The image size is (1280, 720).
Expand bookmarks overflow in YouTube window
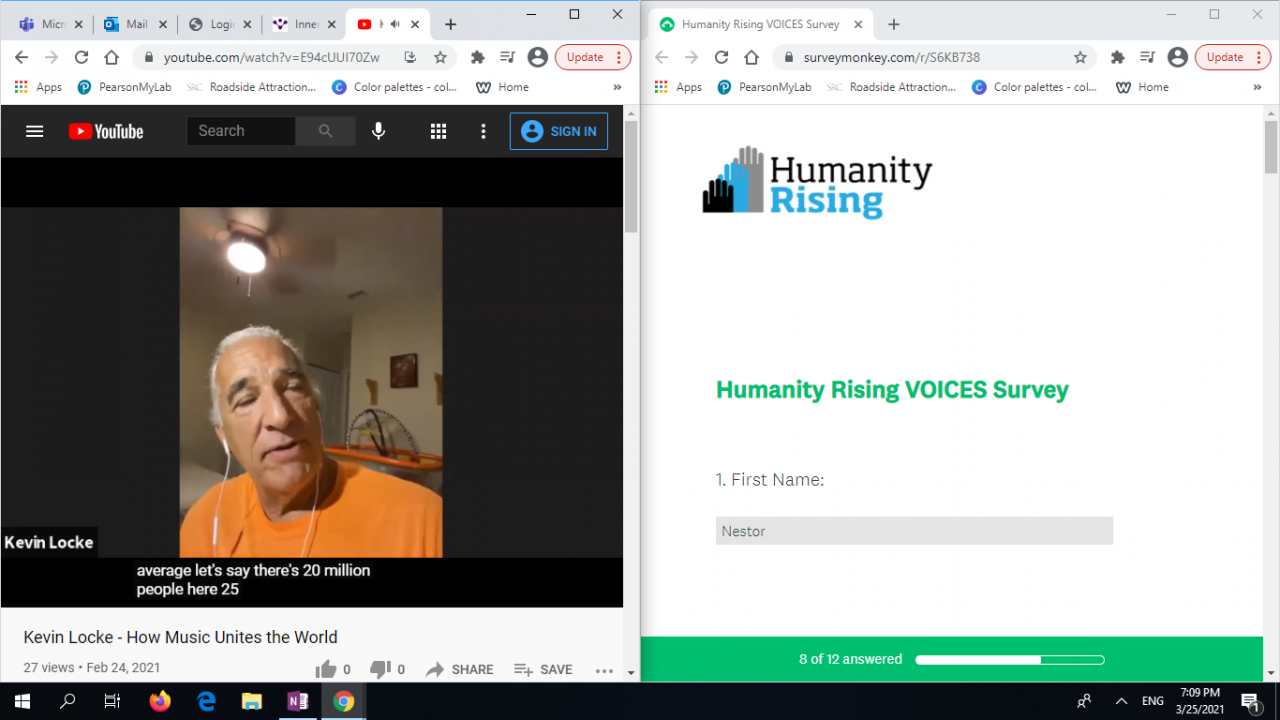tap(617, 87)
